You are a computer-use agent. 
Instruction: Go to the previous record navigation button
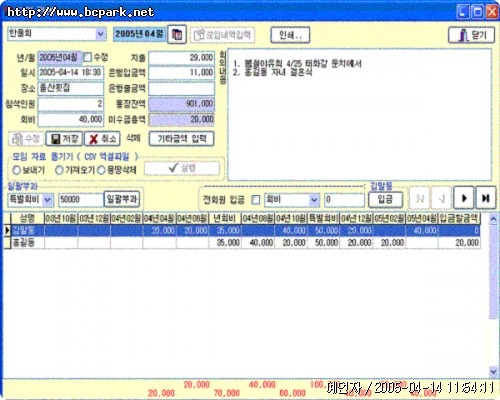[442, 198]
